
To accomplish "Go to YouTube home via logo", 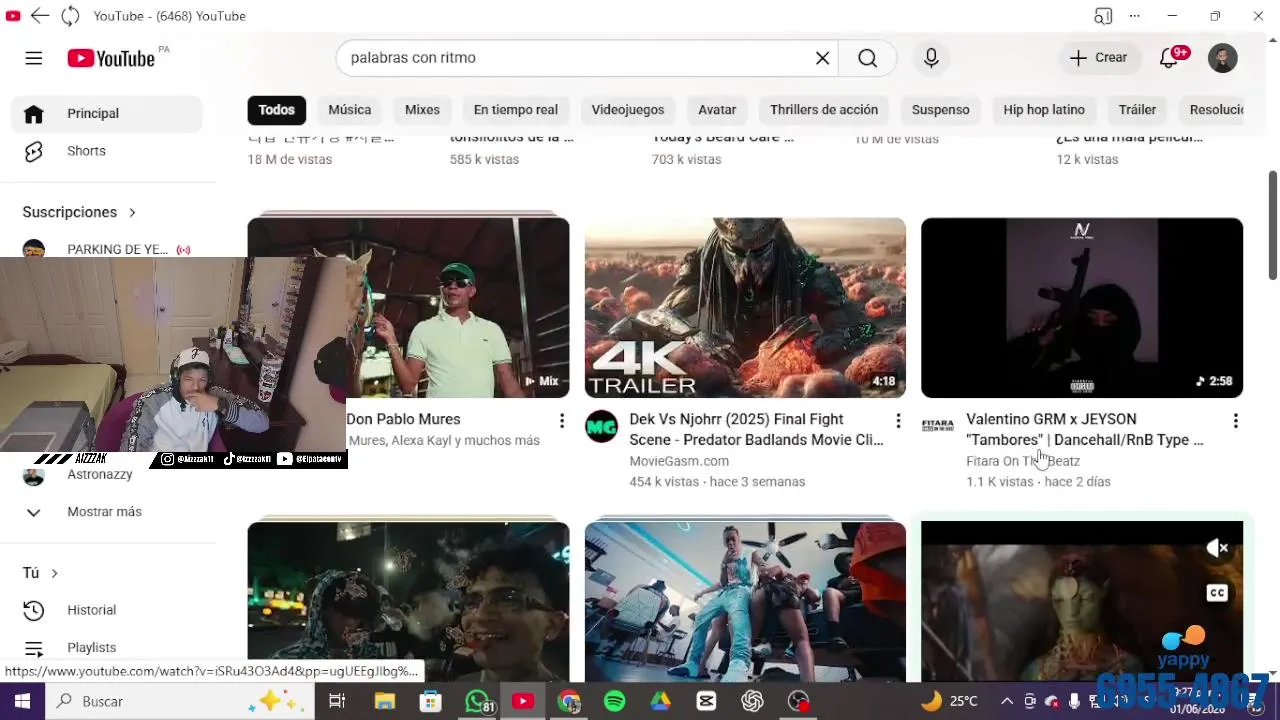I will [111, 58].
